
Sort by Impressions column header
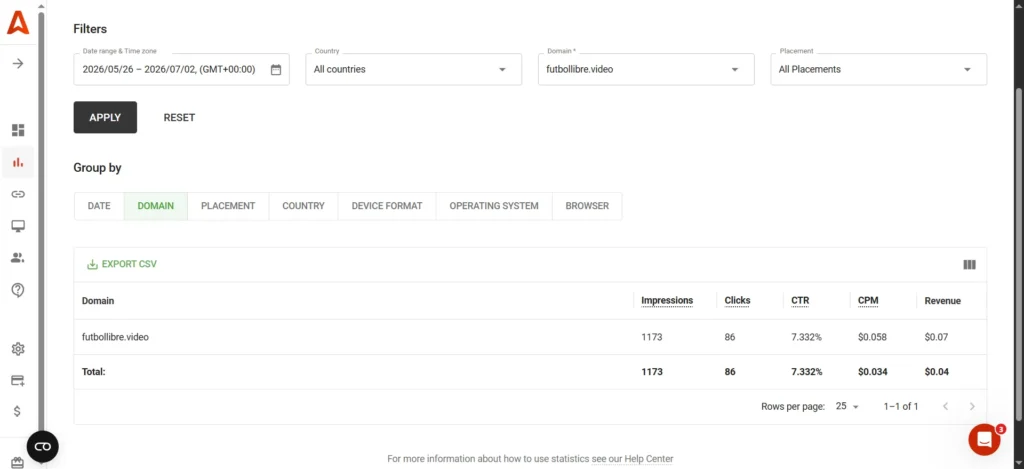(667, 301)
